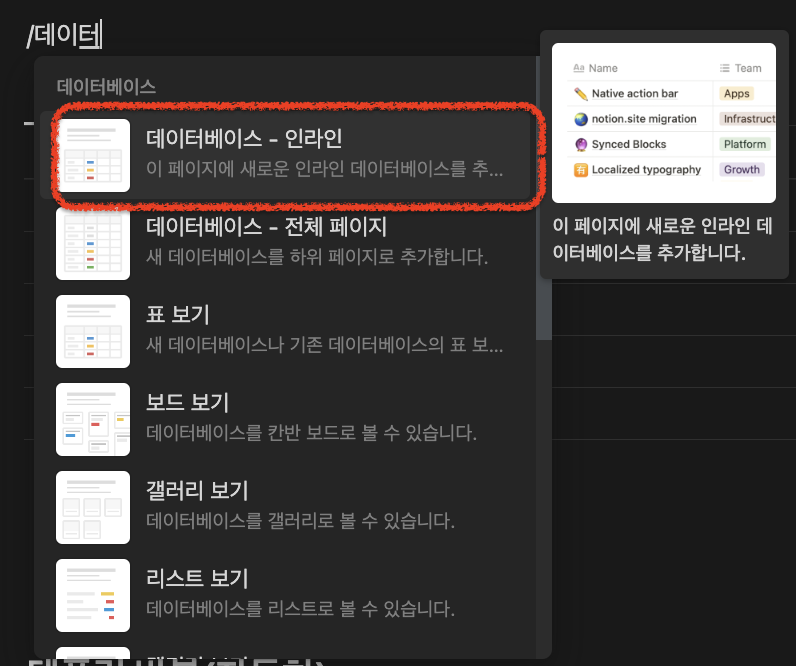The width and height of the screenshot is (796, 666).
Task: Click the 보드 보기 kanban icon
Action: click(93, 419)
